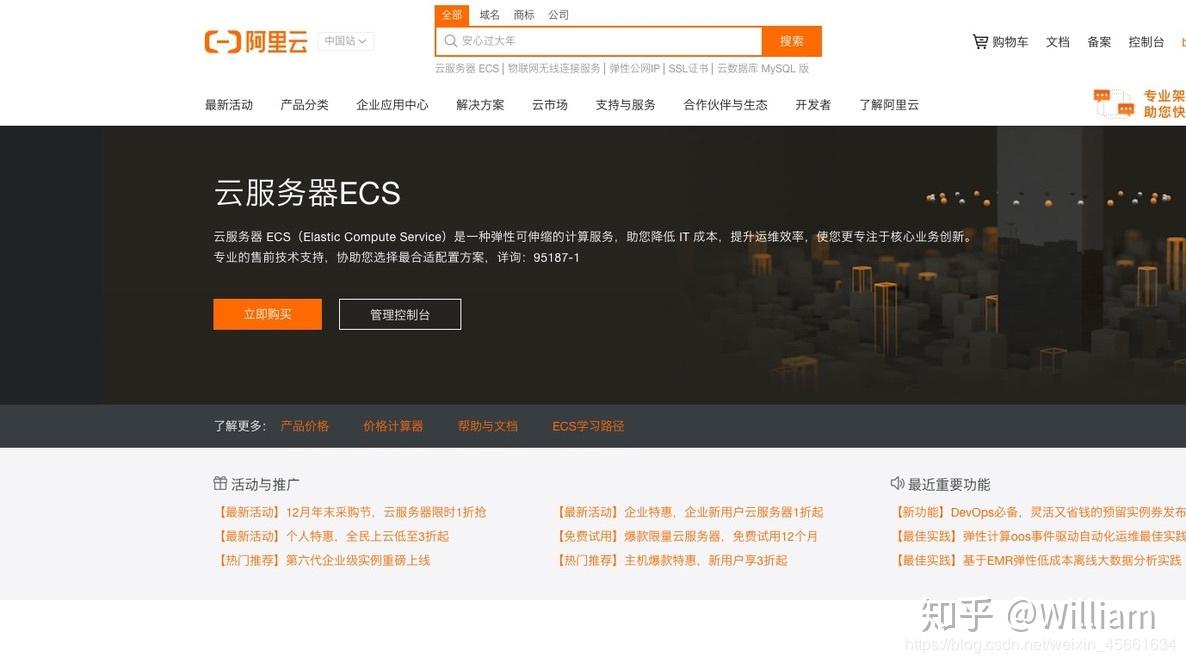Open 文档 in the top bar

click(x=1057, y=42)
